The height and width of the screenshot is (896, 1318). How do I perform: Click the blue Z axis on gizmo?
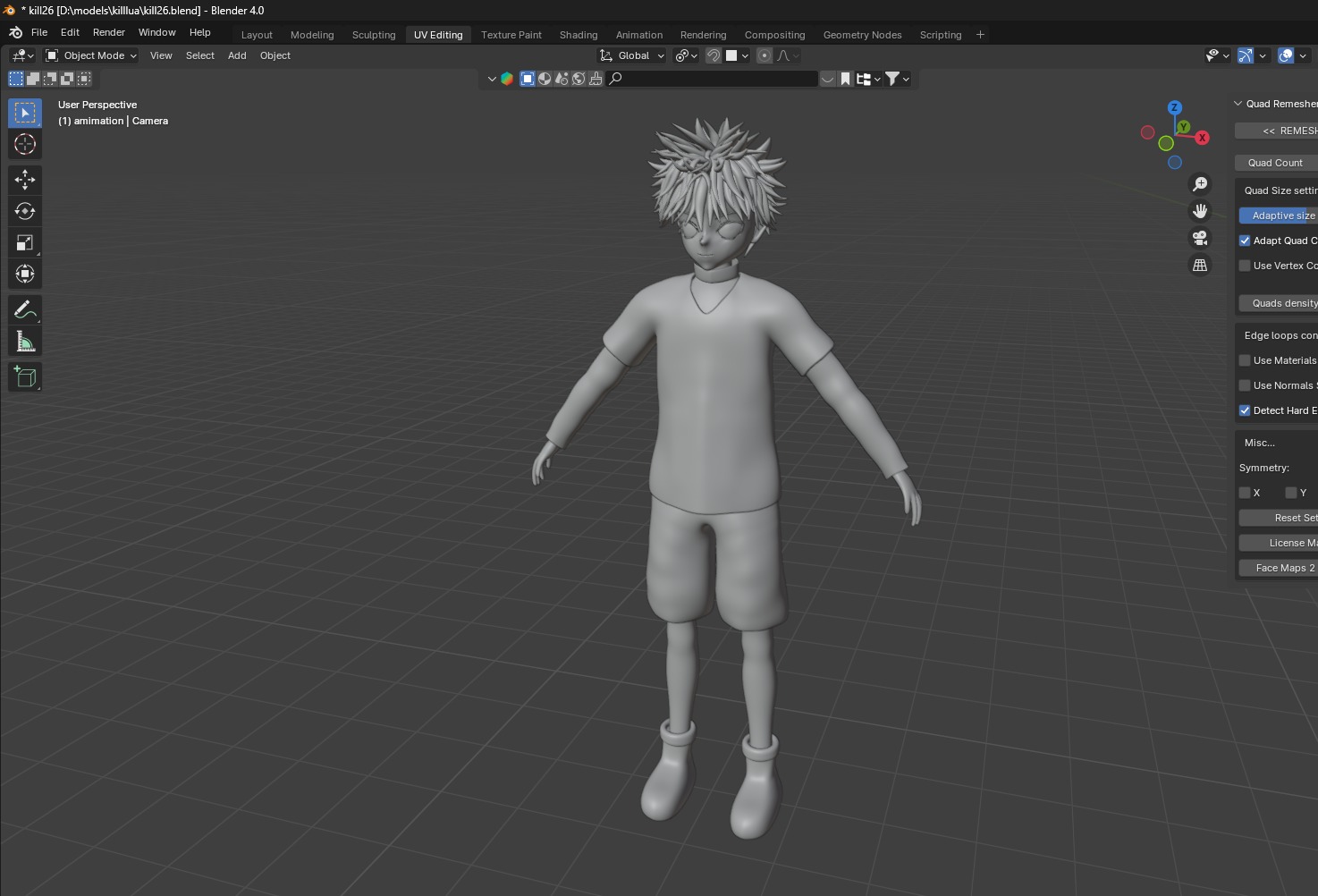pyautogui.click(x=1175, y=107)
